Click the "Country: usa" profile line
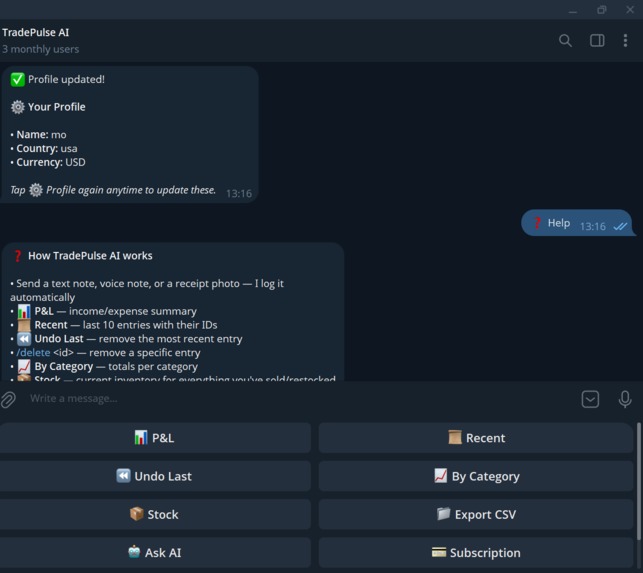 coord(44,148)
